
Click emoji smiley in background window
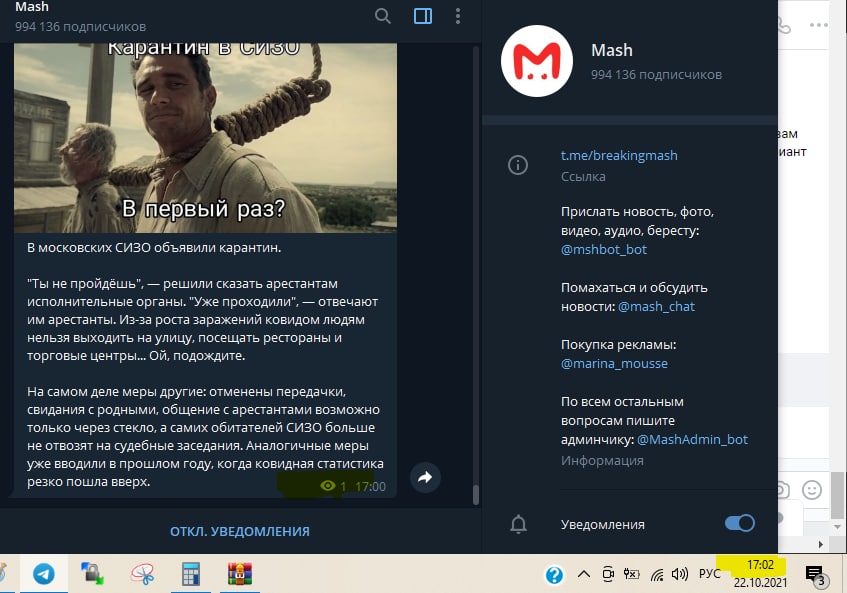[811, 490]
